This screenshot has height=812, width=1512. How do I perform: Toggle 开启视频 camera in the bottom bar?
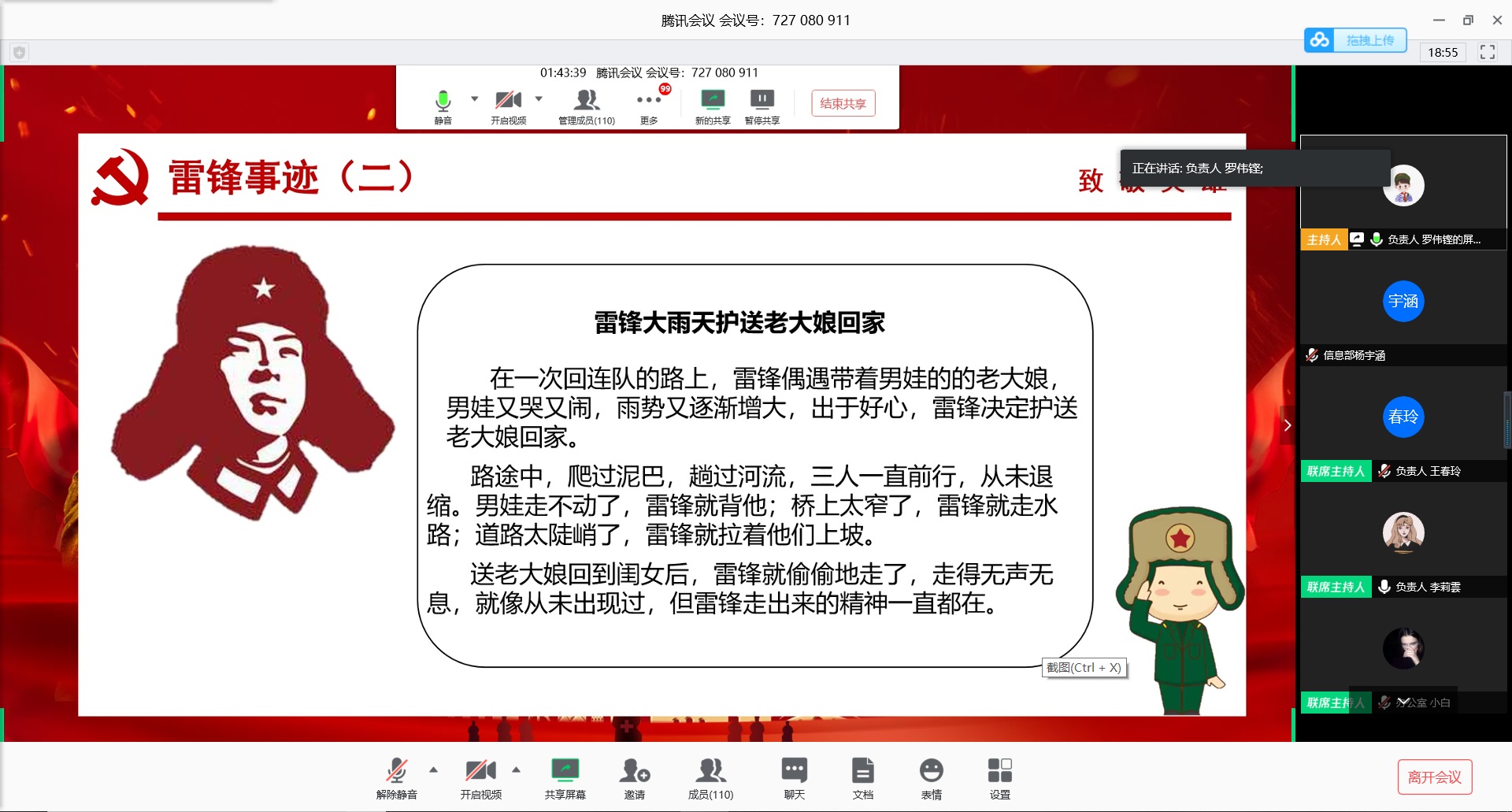(x=480, y=771)
